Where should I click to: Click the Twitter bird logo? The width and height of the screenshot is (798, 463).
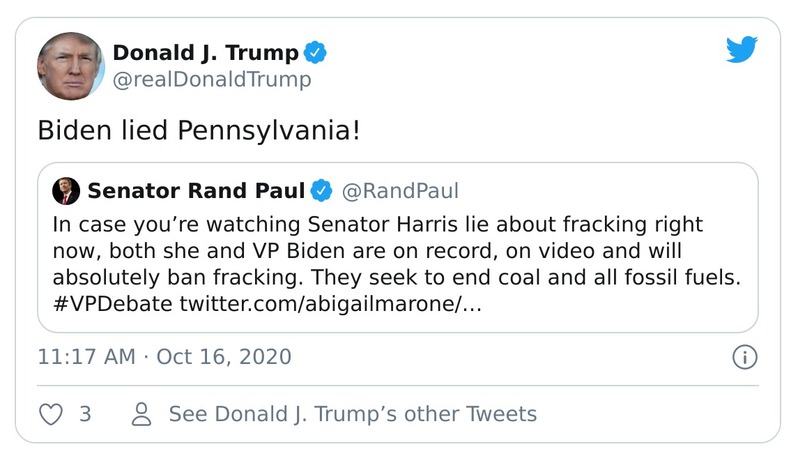[x=742, y=50]
